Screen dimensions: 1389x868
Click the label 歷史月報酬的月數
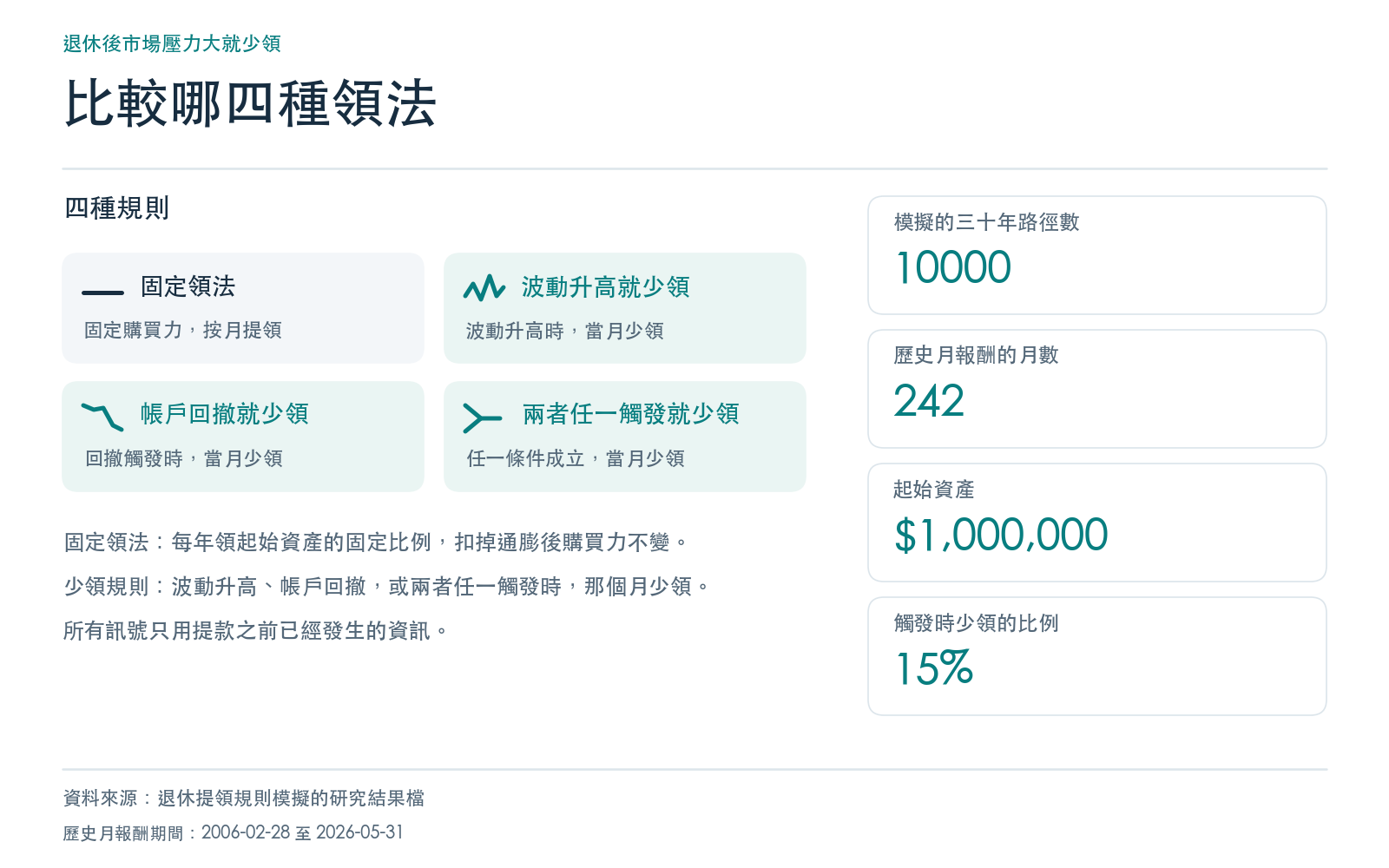(x=977, y=355)
